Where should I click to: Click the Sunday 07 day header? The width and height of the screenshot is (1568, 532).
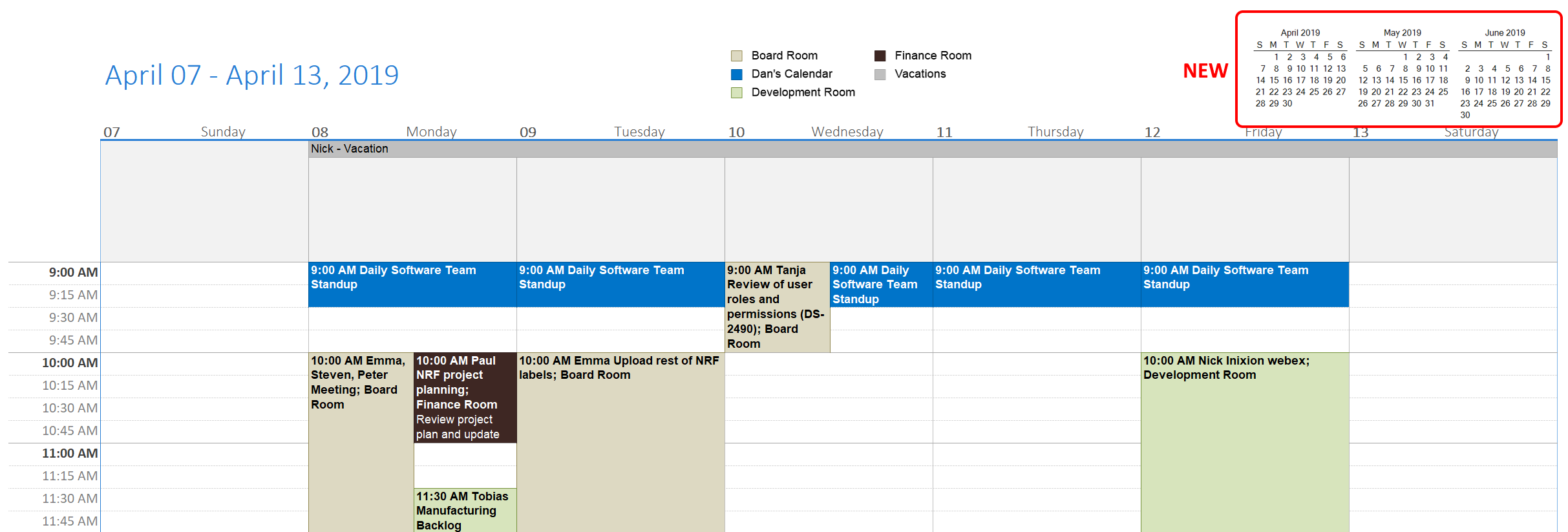tap(204, 132)
